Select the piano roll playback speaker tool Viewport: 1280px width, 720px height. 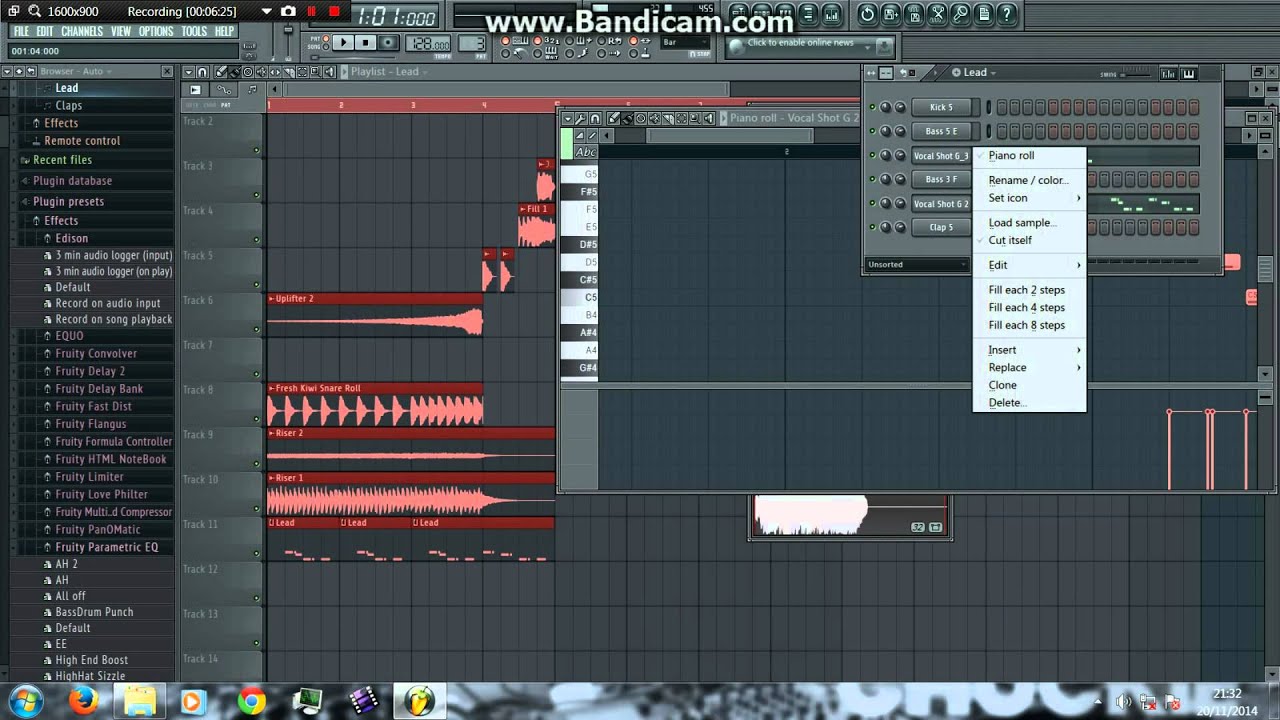708,118
